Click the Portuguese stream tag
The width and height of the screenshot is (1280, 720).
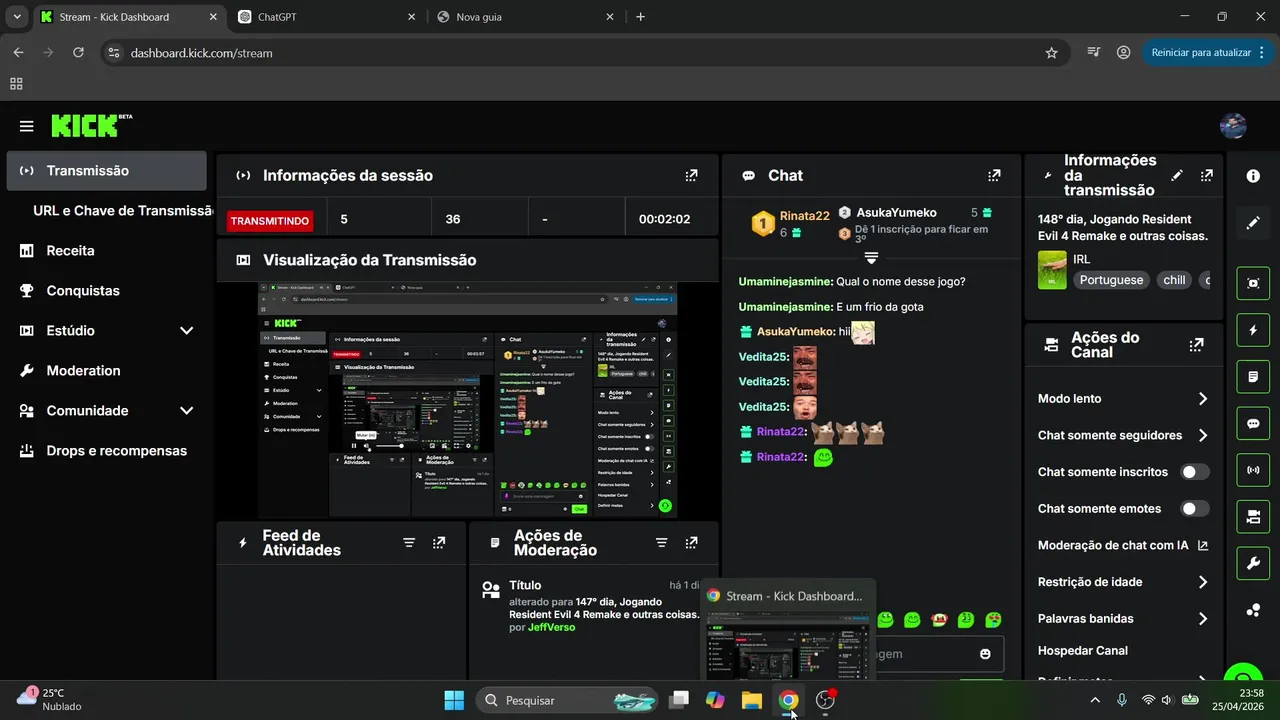(x=1111, y=280)
